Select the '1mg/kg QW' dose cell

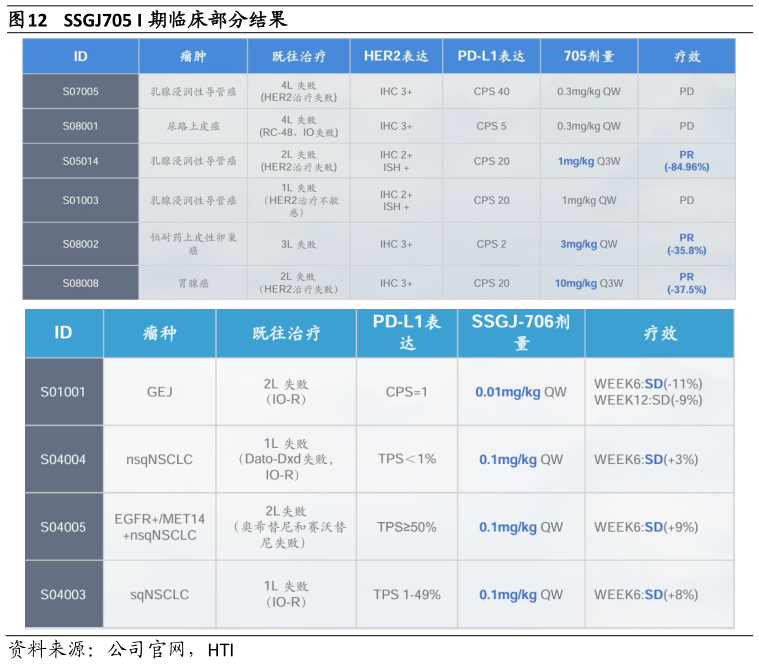click(589, 200)
